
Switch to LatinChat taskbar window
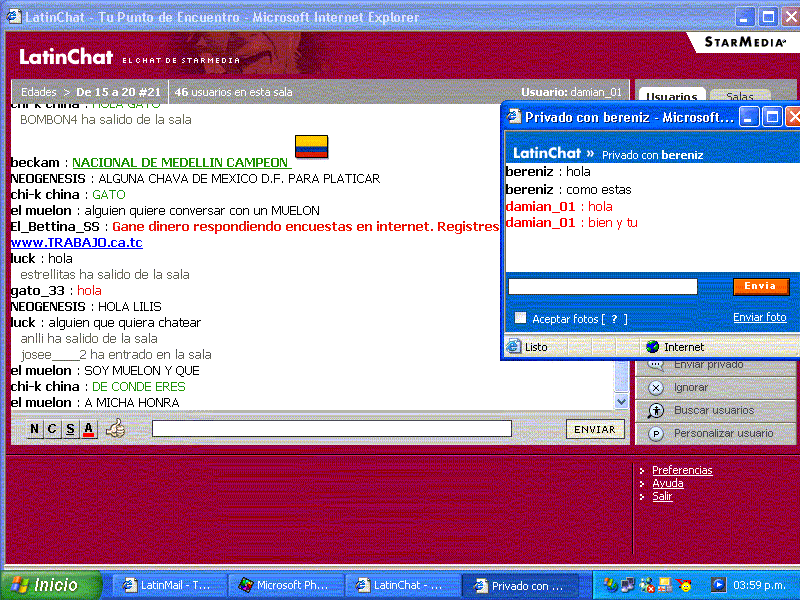[401, 585]
